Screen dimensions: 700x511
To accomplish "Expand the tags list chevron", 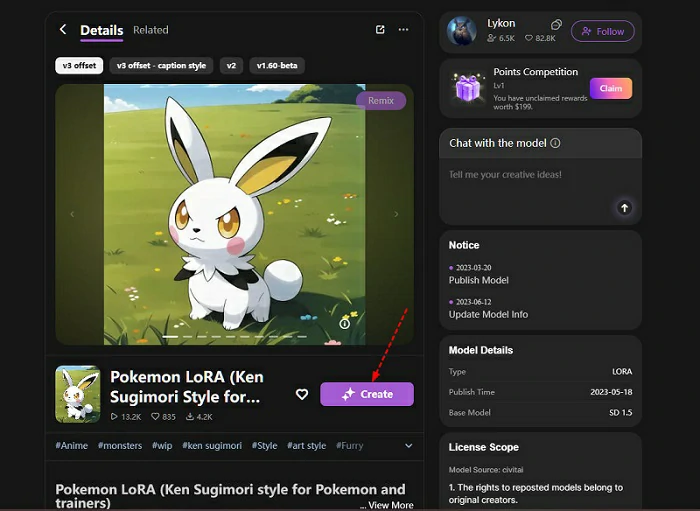I will click(x=408, y=445).
